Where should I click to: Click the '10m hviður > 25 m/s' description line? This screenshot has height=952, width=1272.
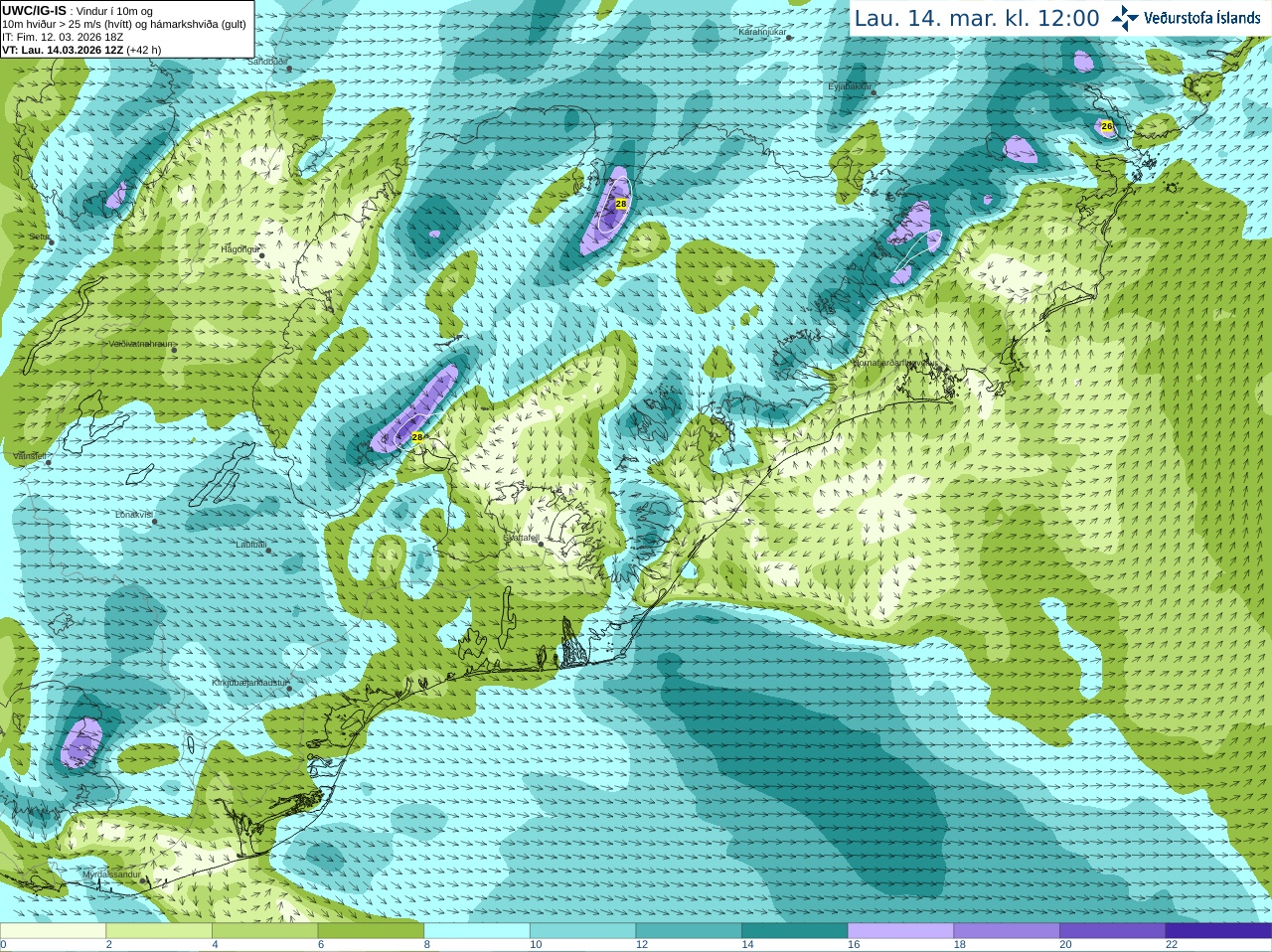[x=124, y=24]
